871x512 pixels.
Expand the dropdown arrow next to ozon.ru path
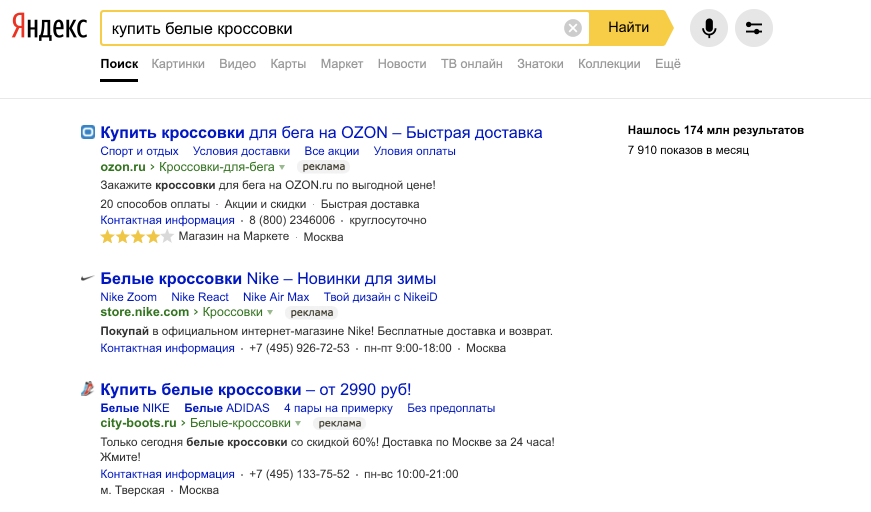pos(283,167)
